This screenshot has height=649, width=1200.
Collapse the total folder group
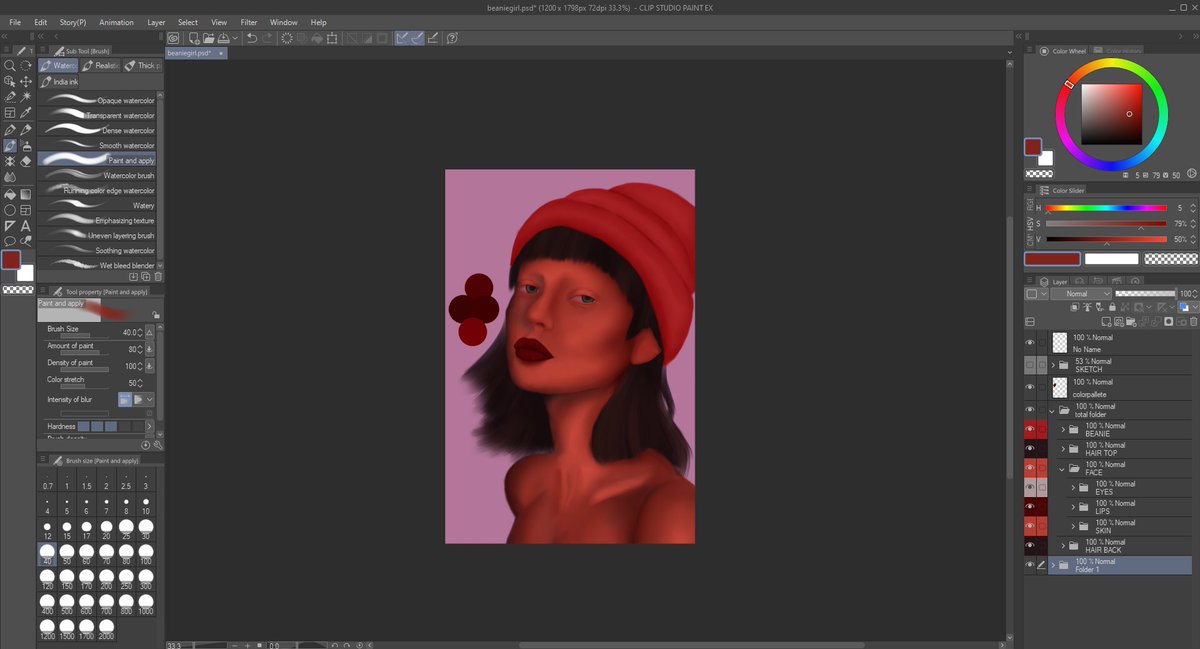pos(1053,411)
